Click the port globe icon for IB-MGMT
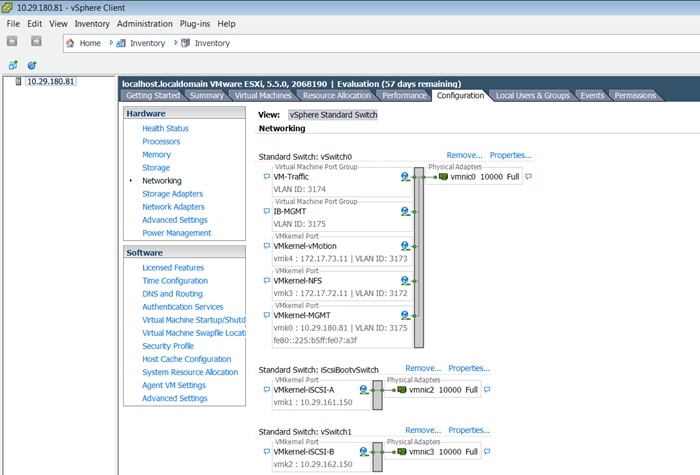 click(405, 211)
